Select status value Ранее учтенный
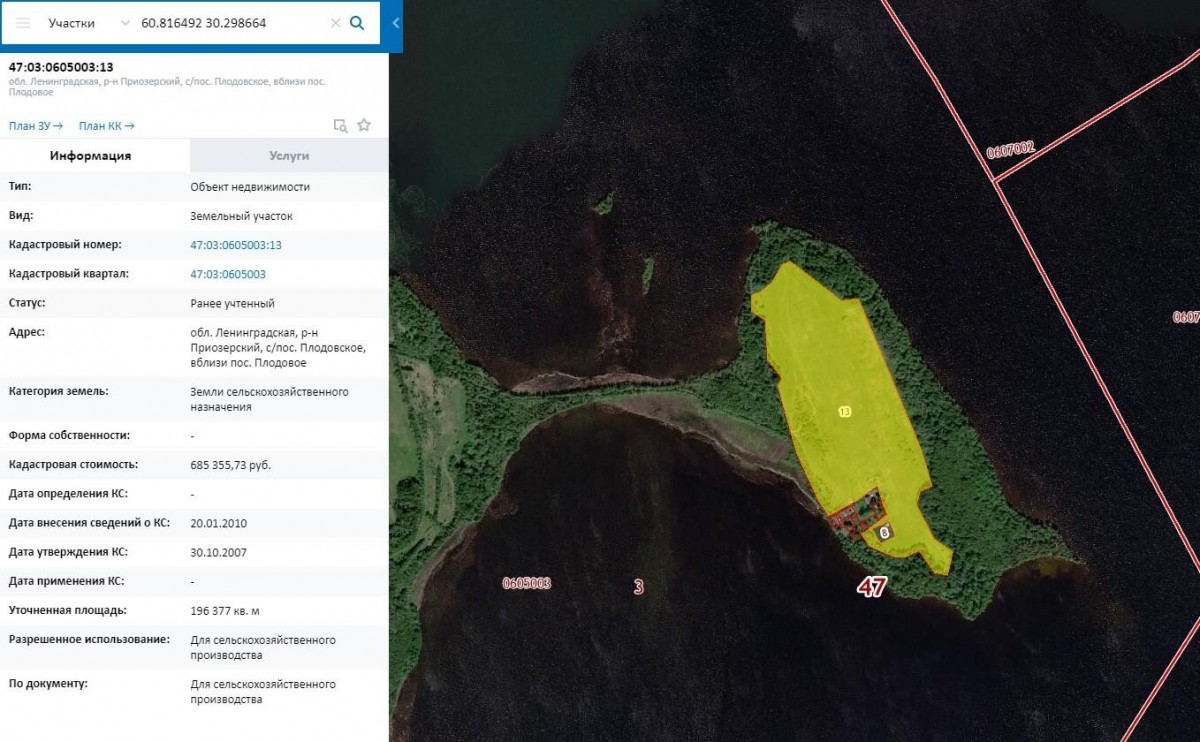The image size is (1200, 742). (x=232, y=303)
